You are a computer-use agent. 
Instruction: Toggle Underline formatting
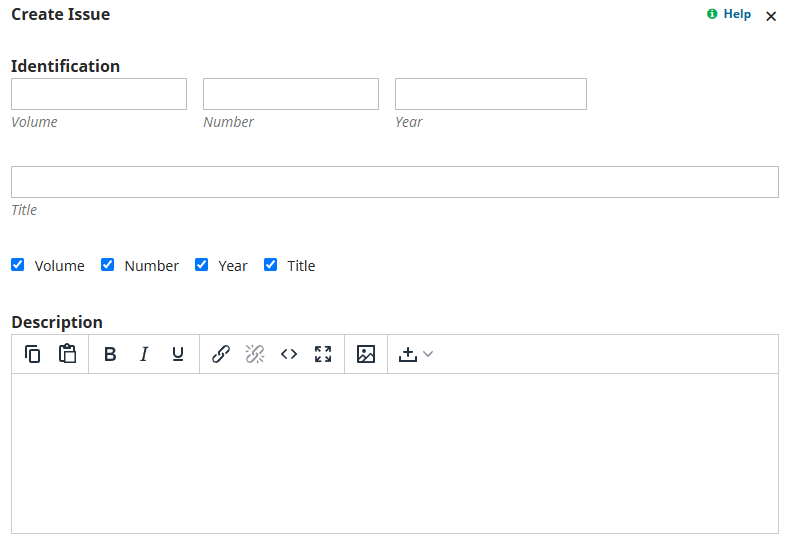pyautogui.click(x=178, y=354)
